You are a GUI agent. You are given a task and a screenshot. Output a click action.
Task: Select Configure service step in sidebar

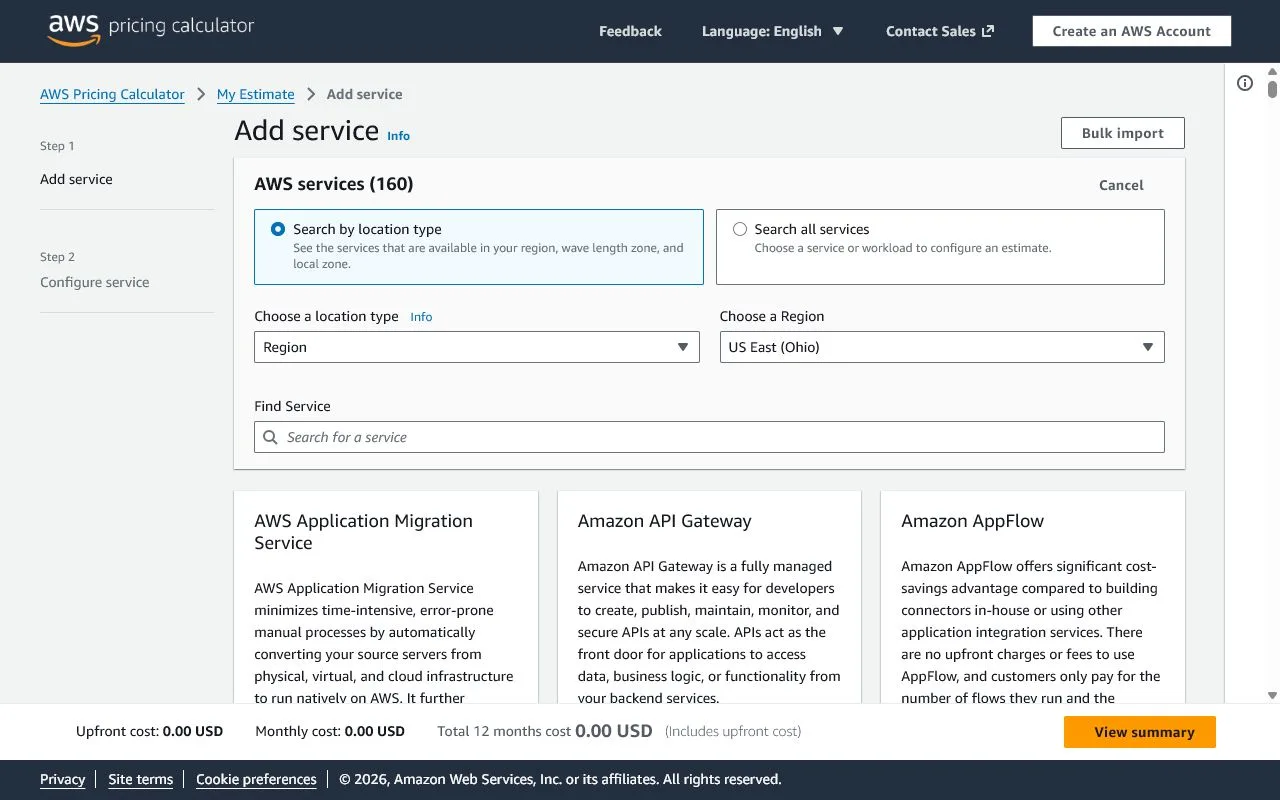pos(94,282)
